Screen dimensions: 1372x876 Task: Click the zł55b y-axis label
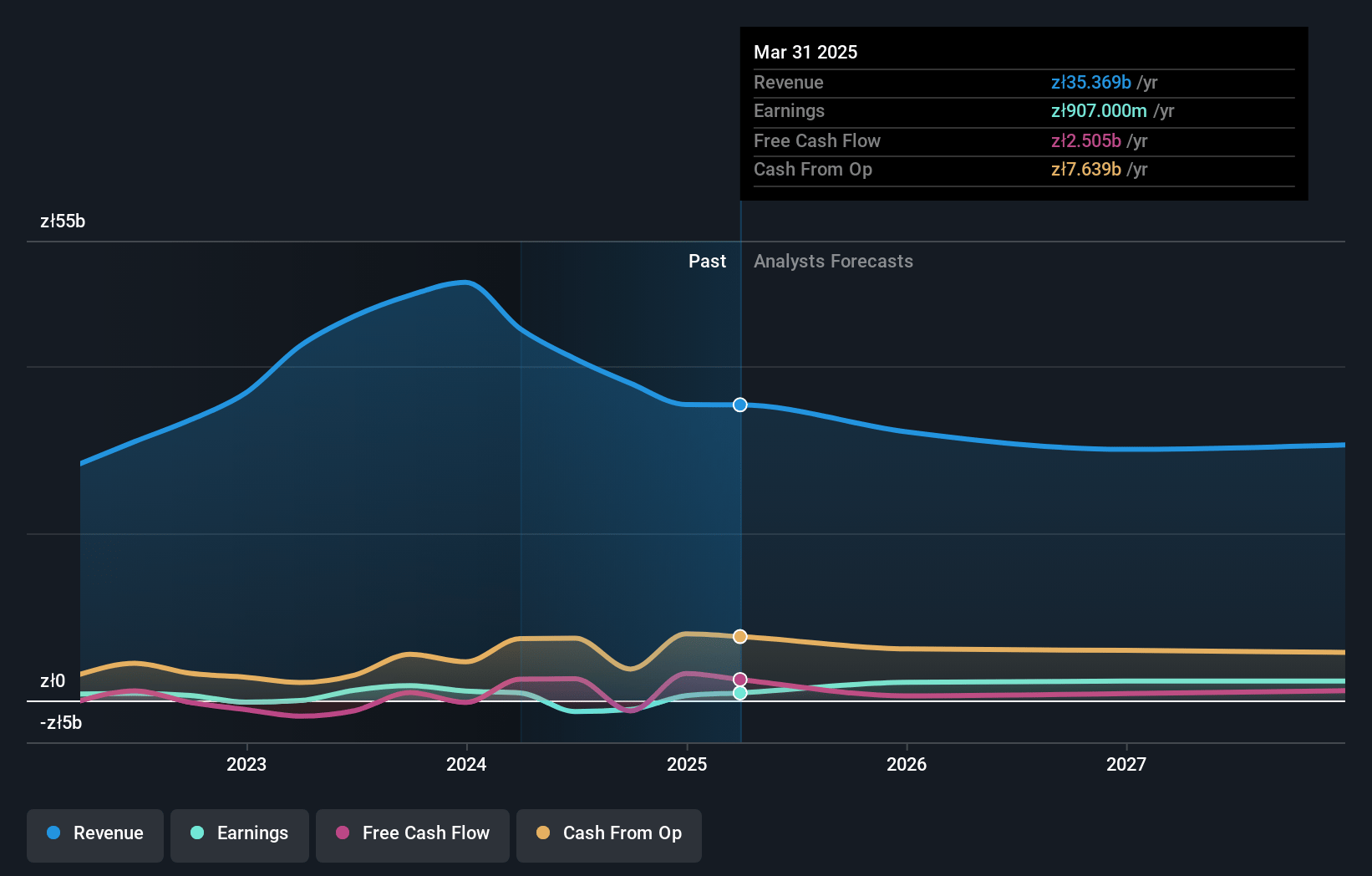(x=63, y=222)
